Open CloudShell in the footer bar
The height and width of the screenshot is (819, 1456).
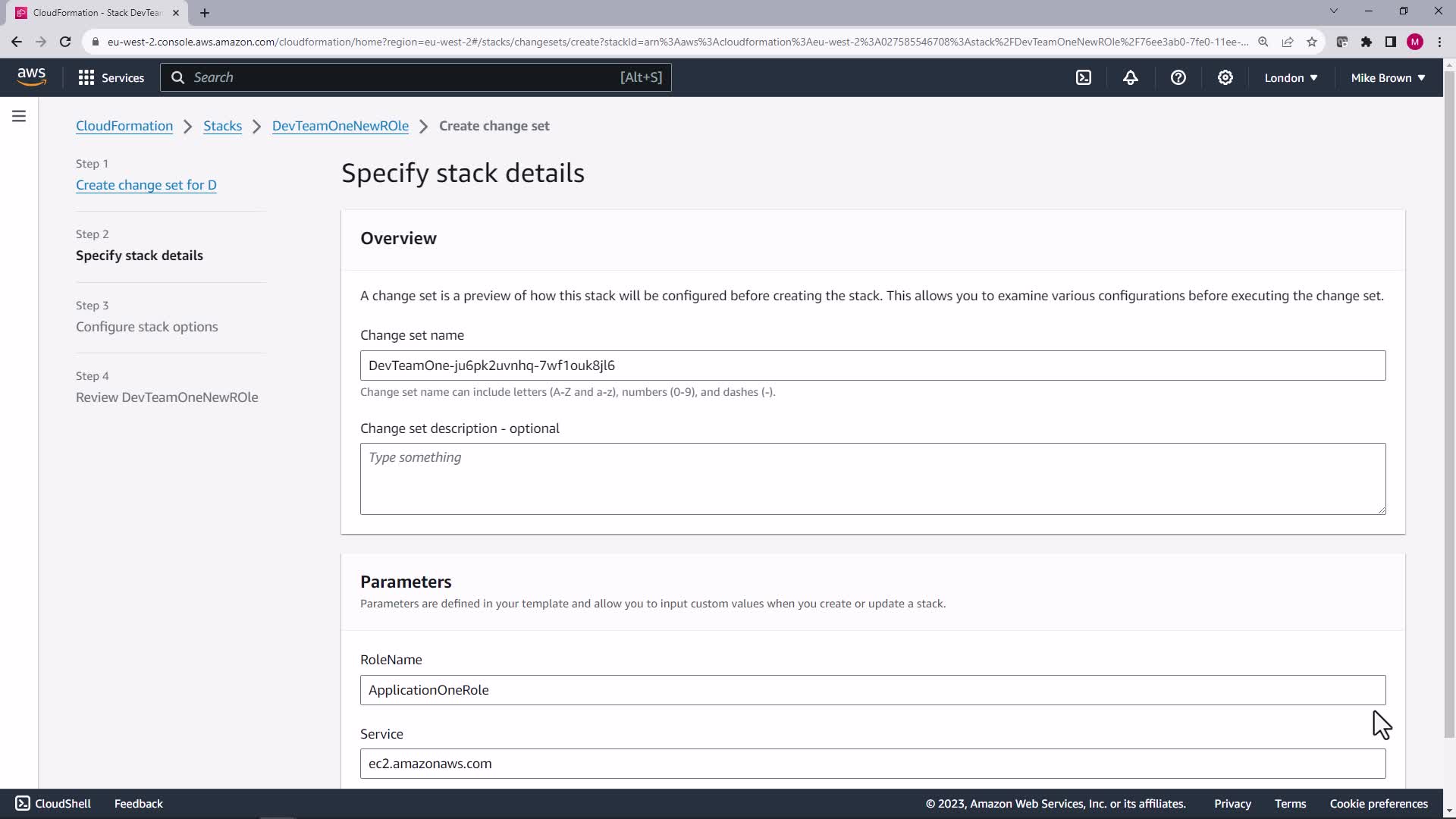click(x=53, y=803)
